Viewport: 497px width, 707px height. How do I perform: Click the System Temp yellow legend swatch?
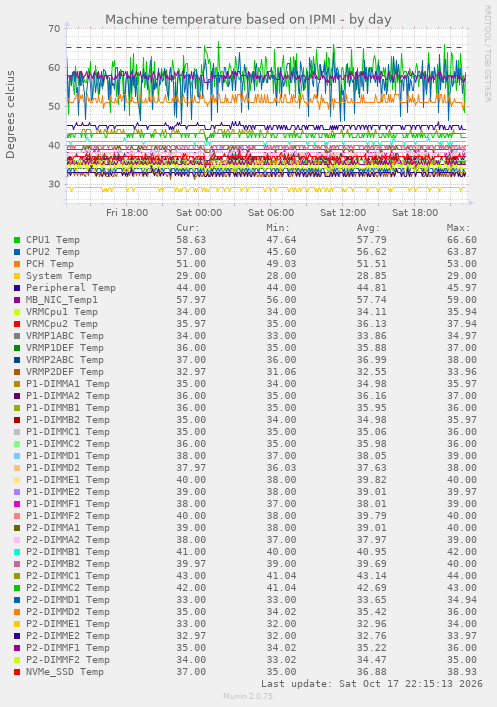[x=17, y=276]
